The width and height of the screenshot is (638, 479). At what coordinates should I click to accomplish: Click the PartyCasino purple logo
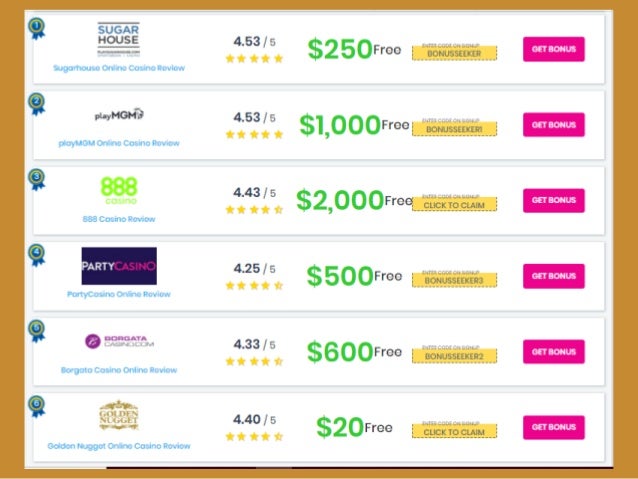119,266
